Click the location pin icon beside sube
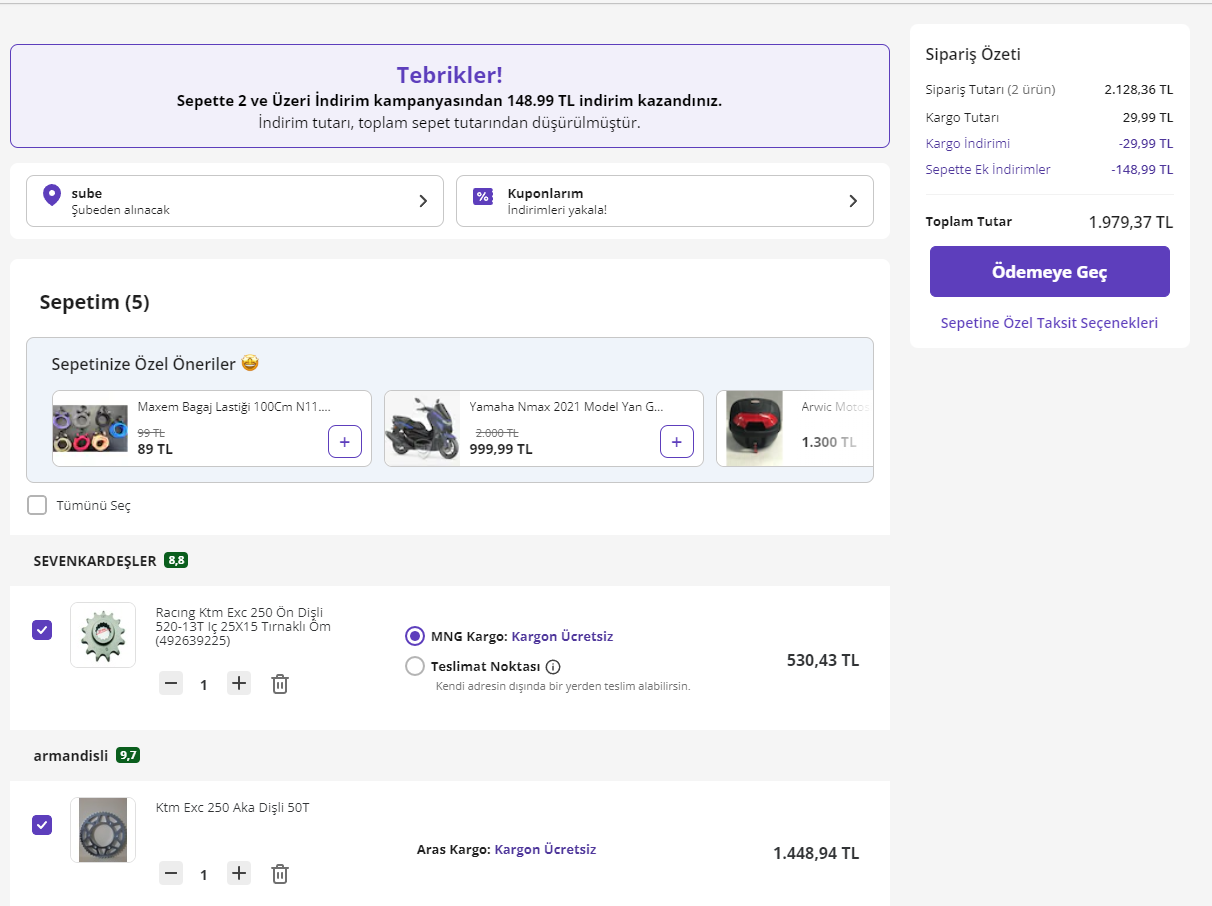1212x906 pixels. click(x=52, y=195)
